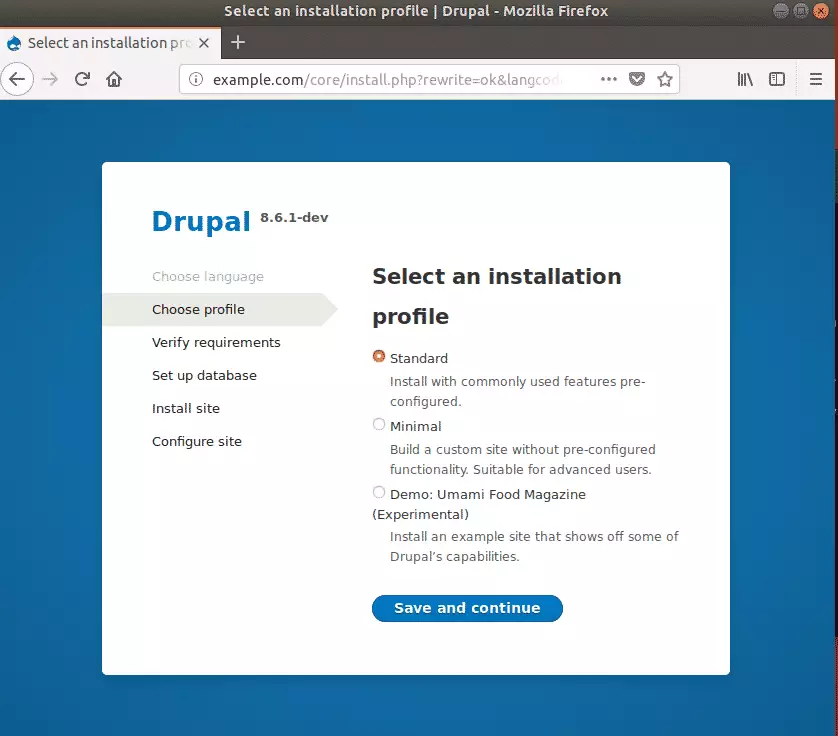The width and height of the screenshot is (838, 736).
Task: Click the 'Standard' option label
Action: 419,358
